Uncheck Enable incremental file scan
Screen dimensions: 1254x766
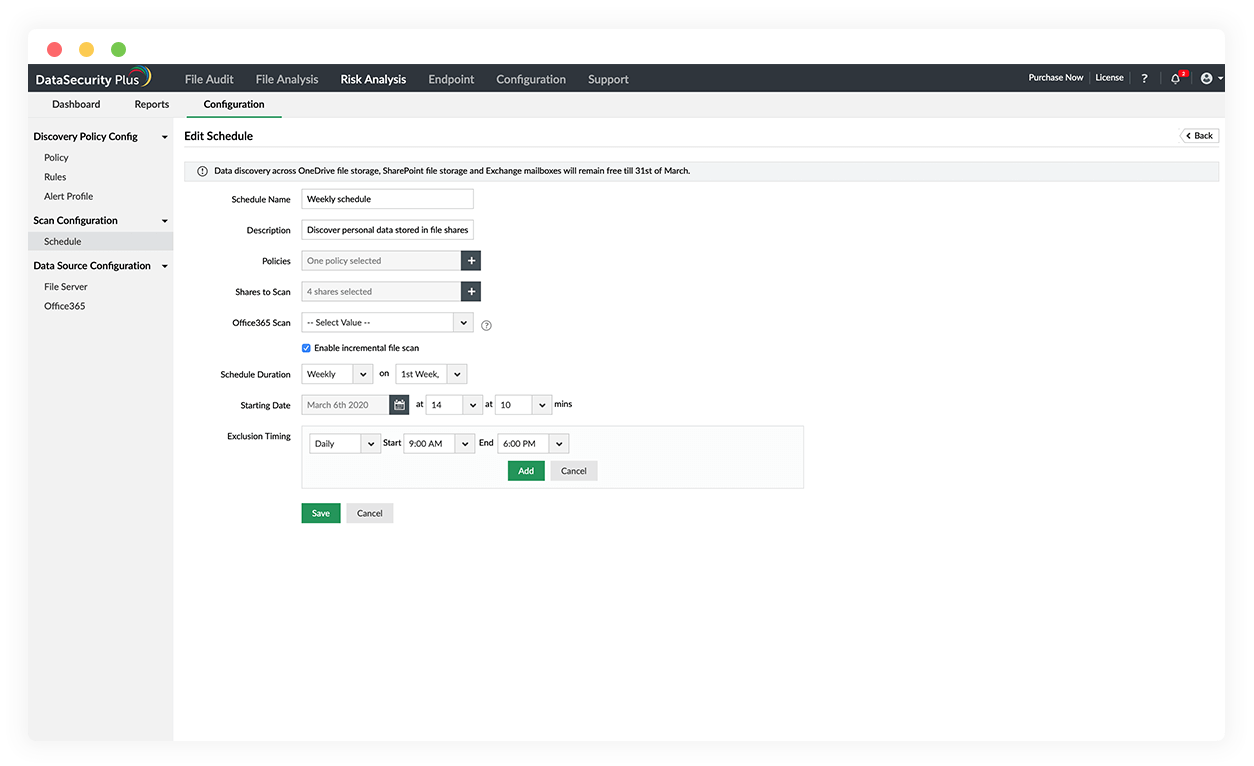pyautogui.click(x=306, y=348)
